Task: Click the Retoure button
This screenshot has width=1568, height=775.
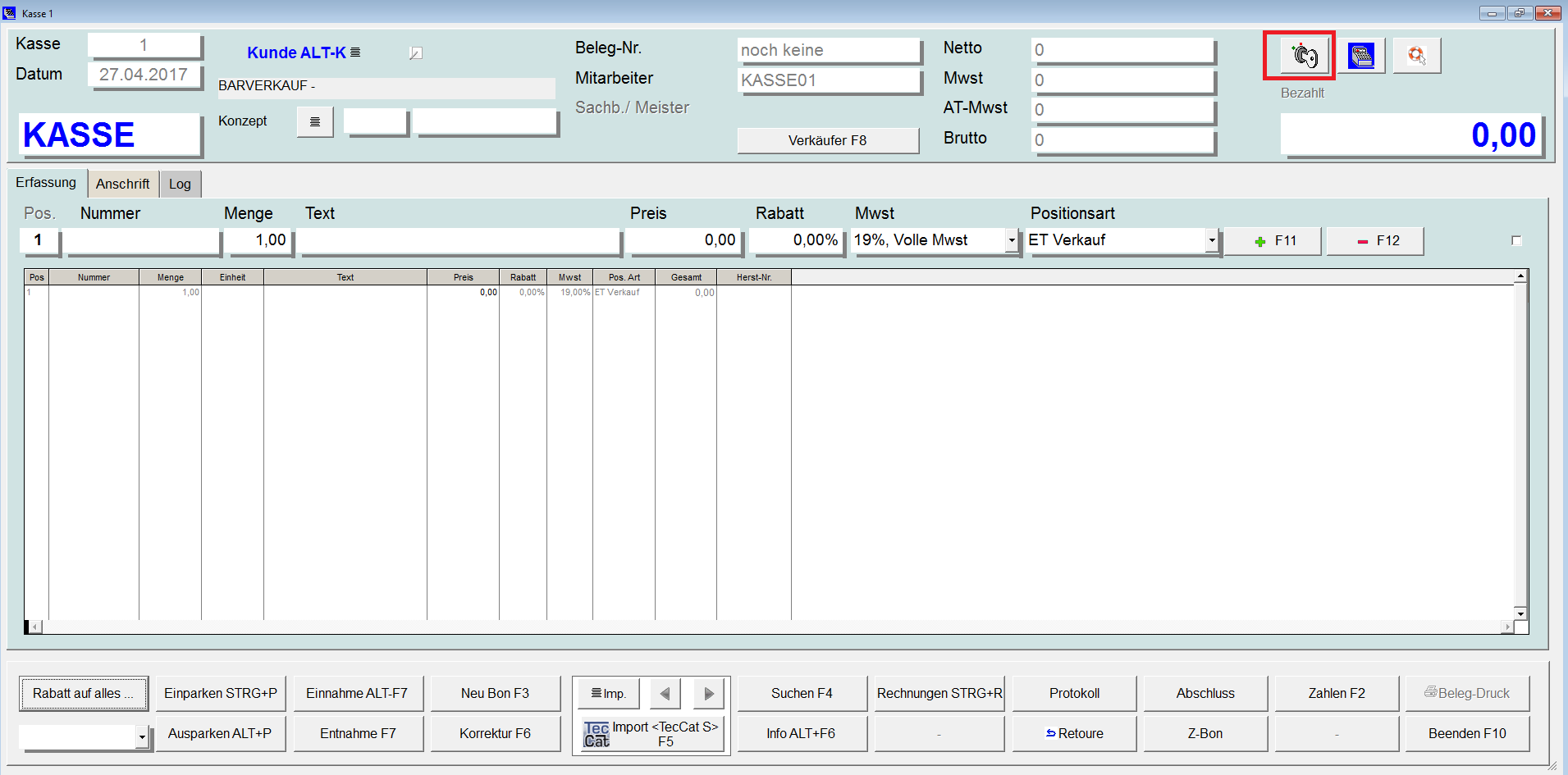Action: 1074,734
